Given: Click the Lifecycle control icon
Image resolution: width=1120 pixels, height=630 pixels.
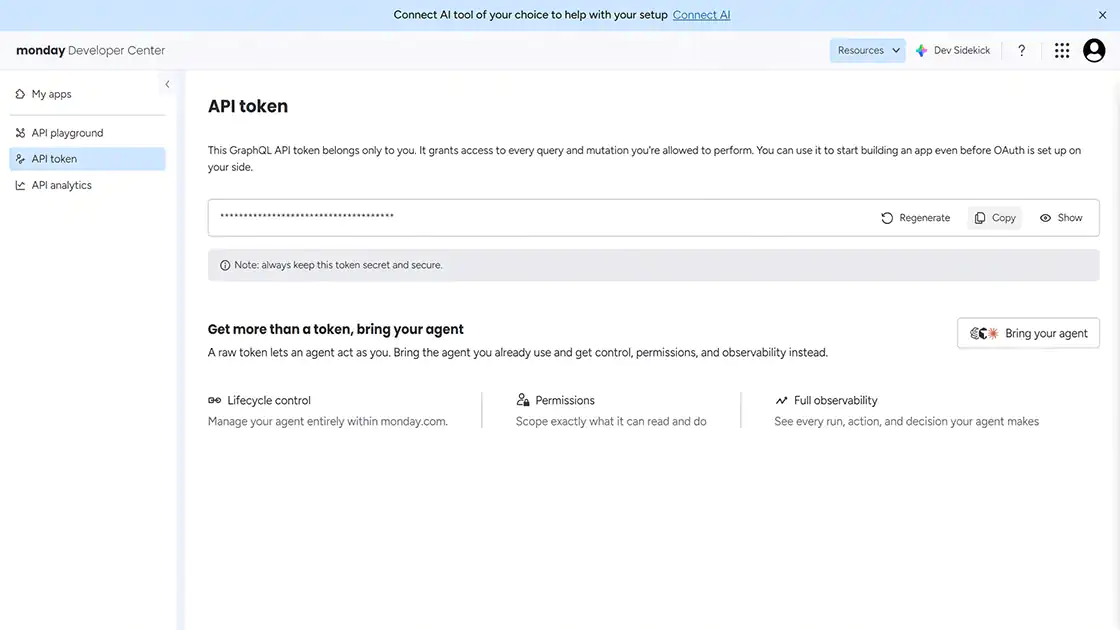Looking at the screenshot, I should (x=214, y=400).
